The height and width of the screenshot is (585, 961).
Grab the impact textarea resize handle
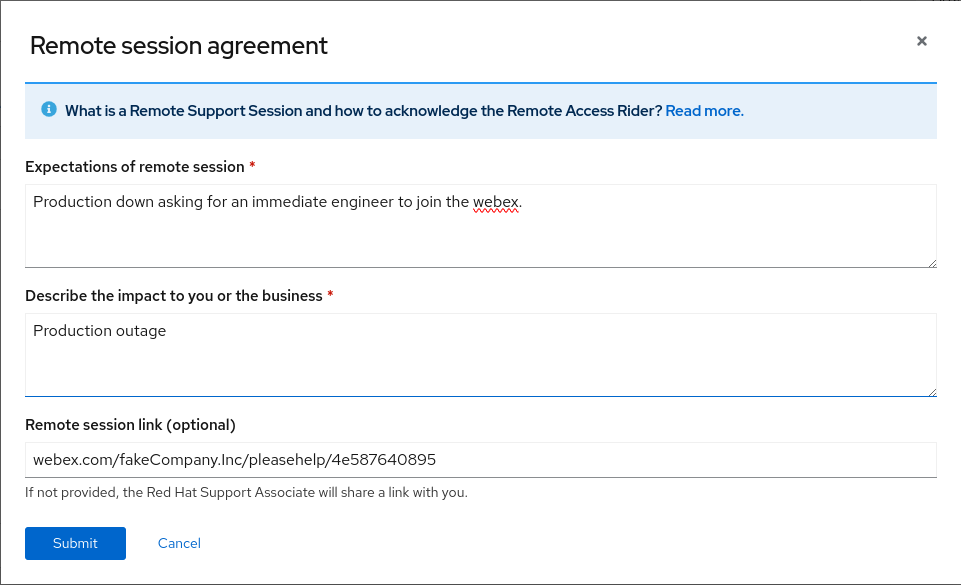tap(931, 391)
